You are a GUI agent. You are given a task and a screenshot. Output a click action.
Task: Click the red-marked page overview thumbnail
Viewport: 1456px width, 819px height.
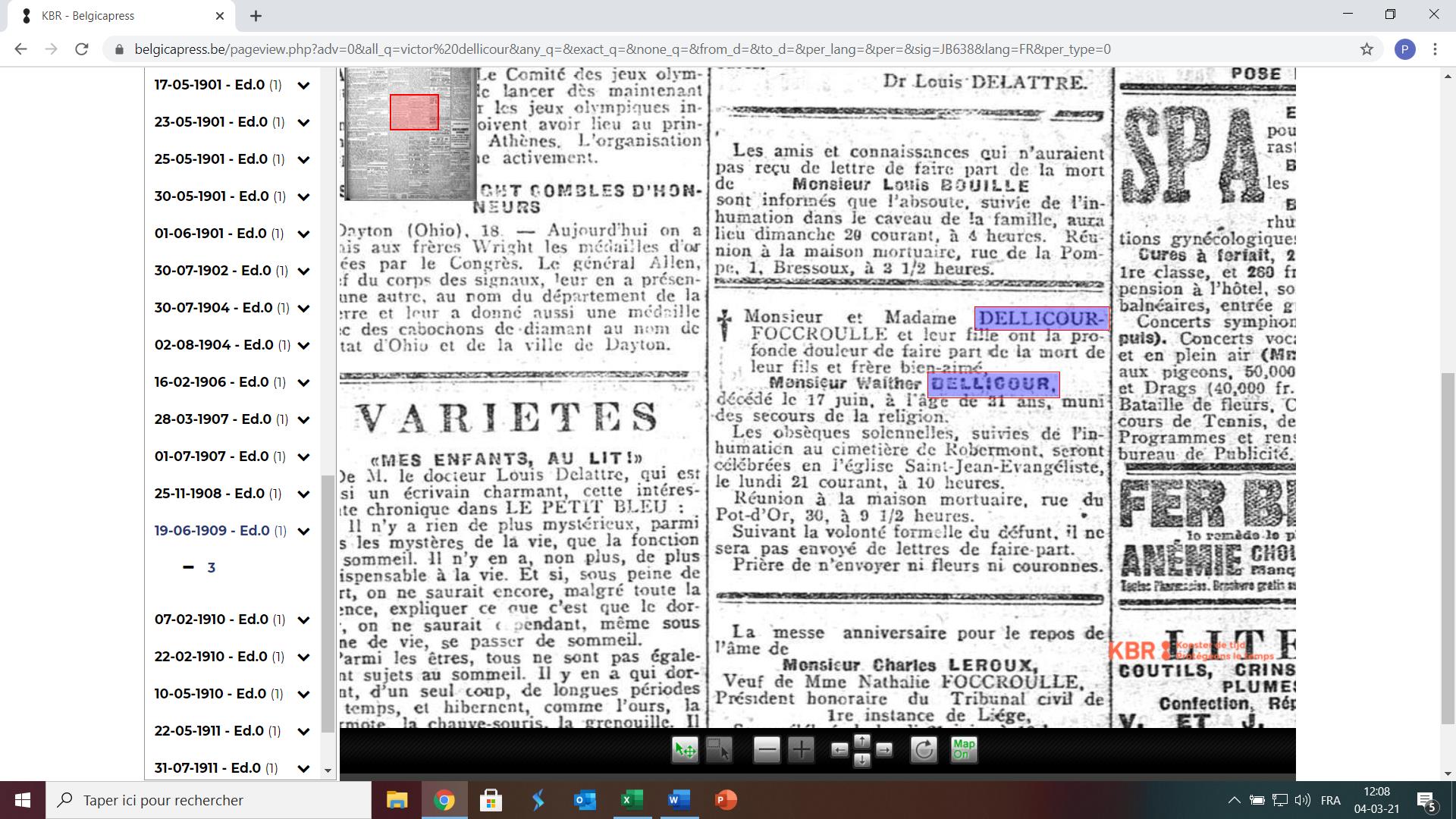413,112
